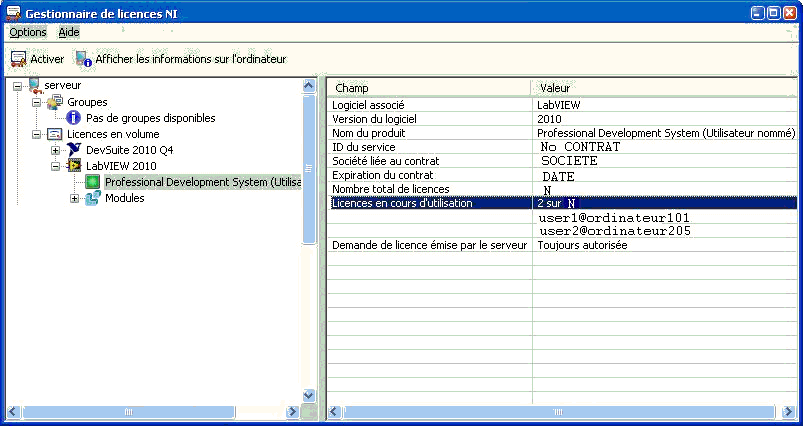Screen dimensions: 803x426
Task: Open the Aide menu
Action: click(69, 32)
